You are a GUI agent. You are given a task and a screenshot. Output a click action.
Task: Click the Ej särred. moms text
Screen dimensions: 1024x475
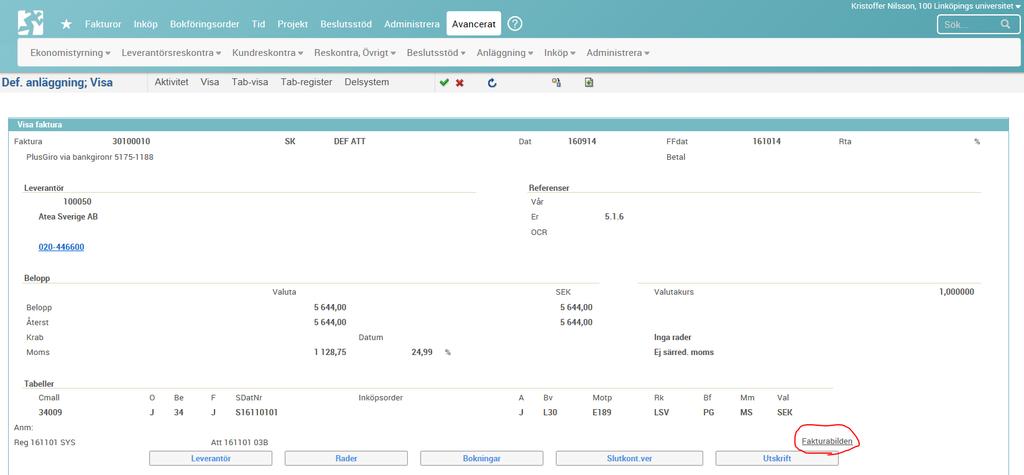[684, 352]
